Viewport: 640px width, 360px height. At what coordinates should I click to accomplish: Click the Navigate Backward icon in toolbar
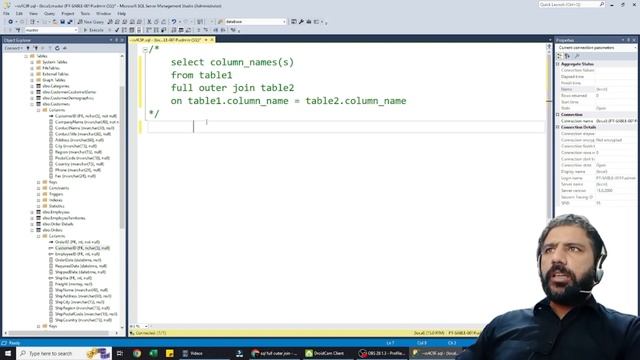[x=11, y=22]
